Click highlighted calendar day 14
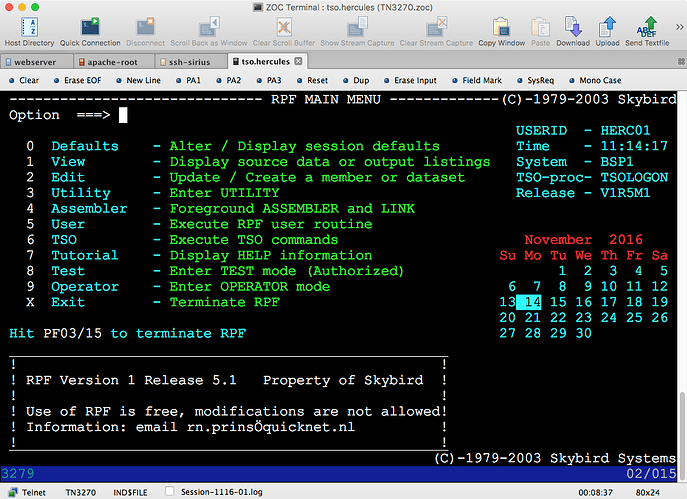The width and height of the screenshot is (687, 499). pos(529,302)
